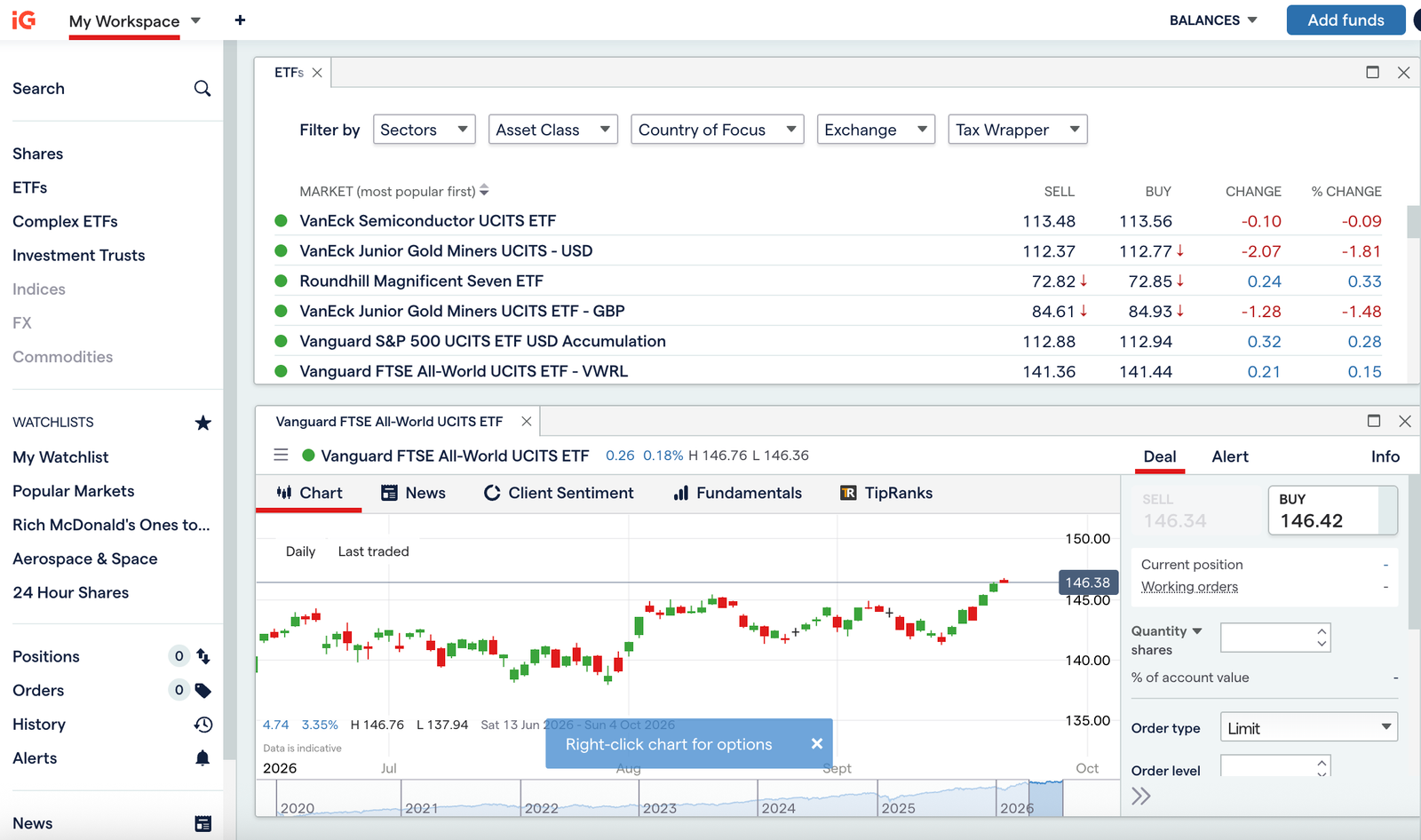Open the Sectors filter dropdown
The image size is (1421, 840).
(x=425, y=130)
